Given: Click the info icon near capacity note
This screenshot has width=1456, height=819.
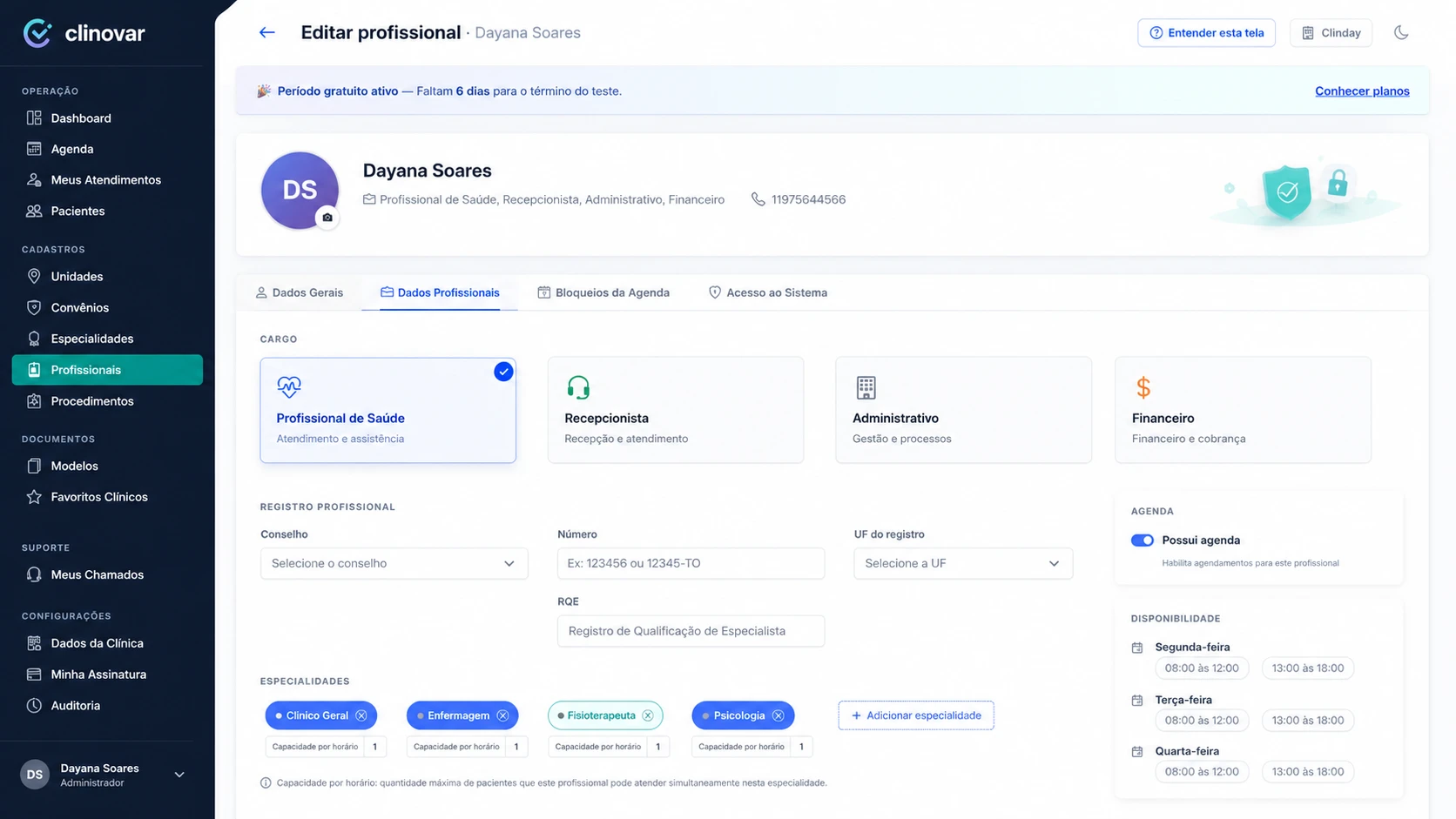Looking at the screenshot, I should [266, 782].
